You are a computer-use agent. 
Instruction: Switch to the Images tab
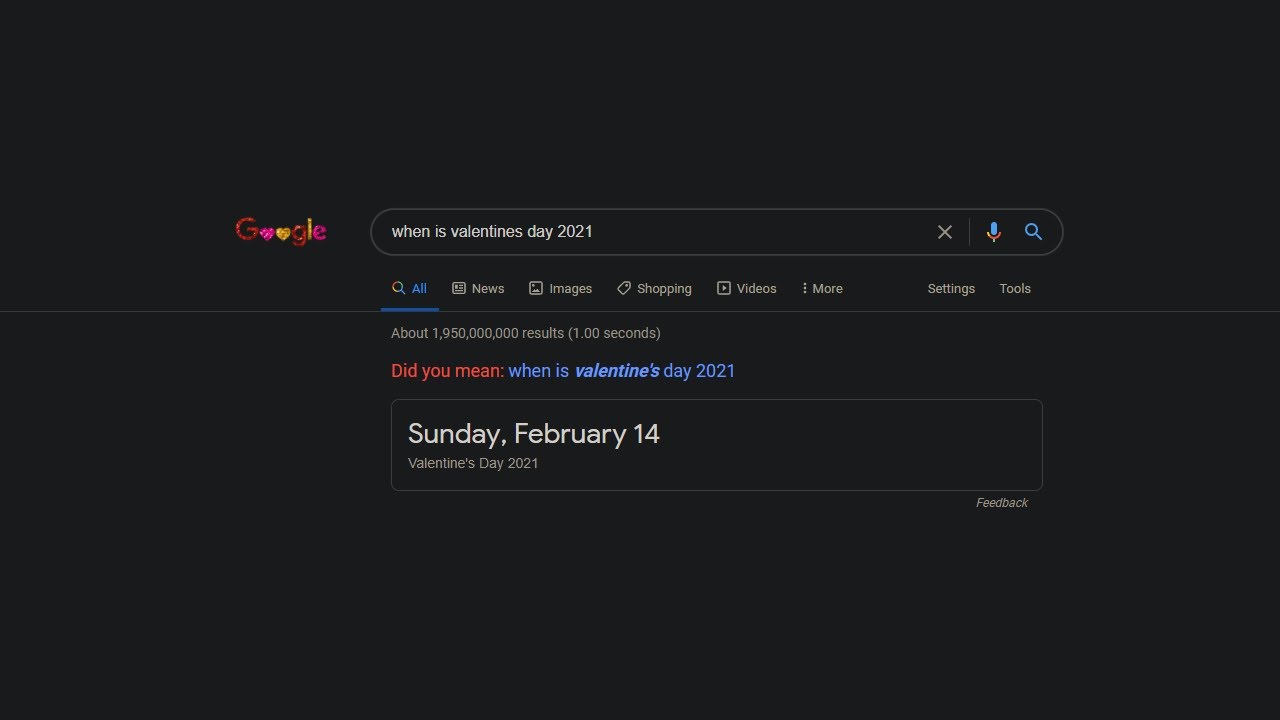(560, 288)
